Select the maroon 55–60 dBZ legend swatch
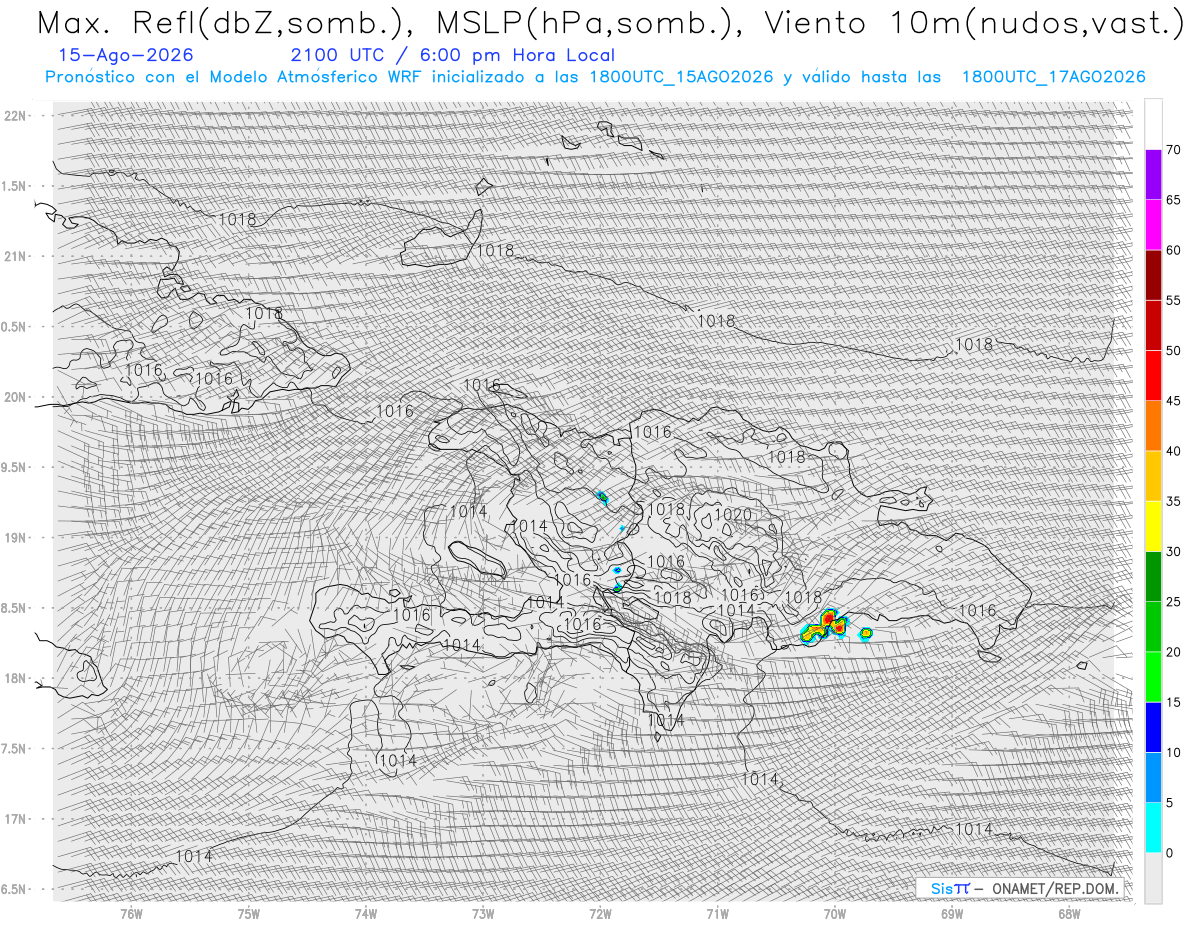This screenshot has width=1200, height=927. 1153,275
